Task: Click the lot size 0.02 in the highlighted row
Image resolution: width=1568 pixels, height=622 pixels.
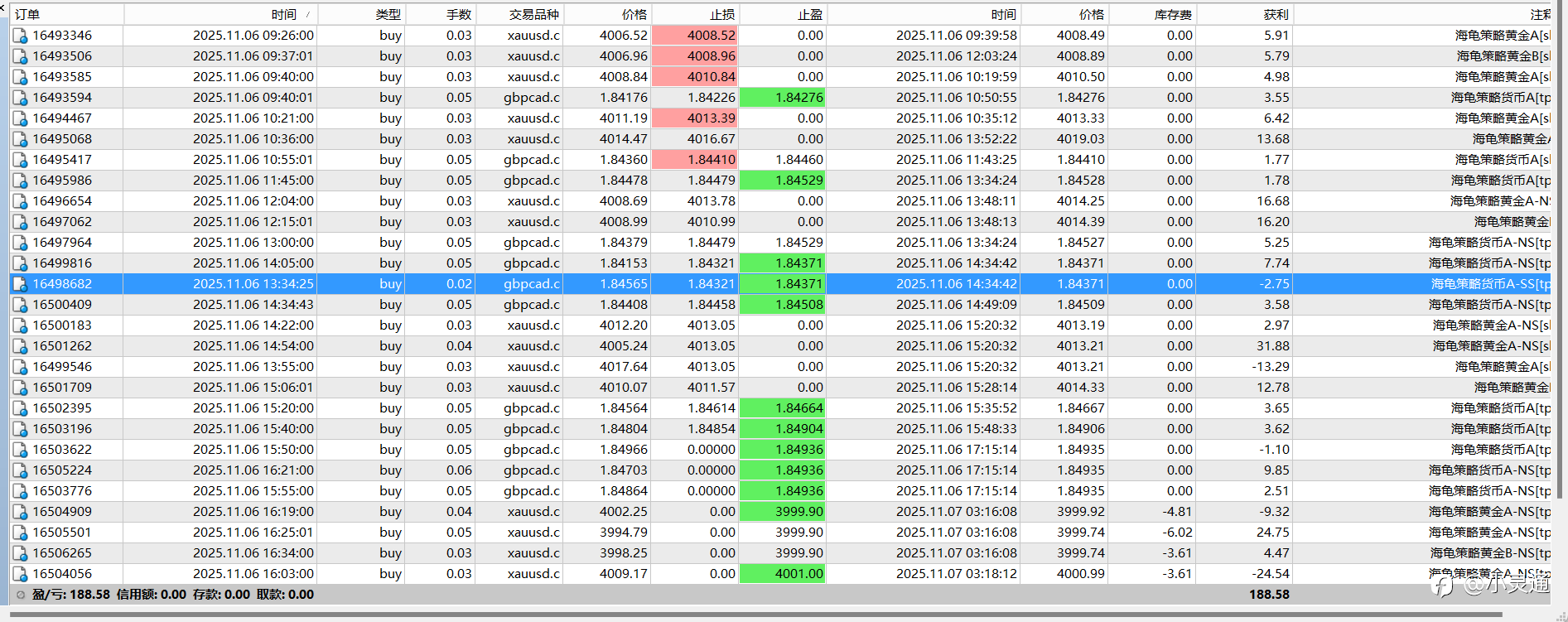Action: click(x=459, y=284)
